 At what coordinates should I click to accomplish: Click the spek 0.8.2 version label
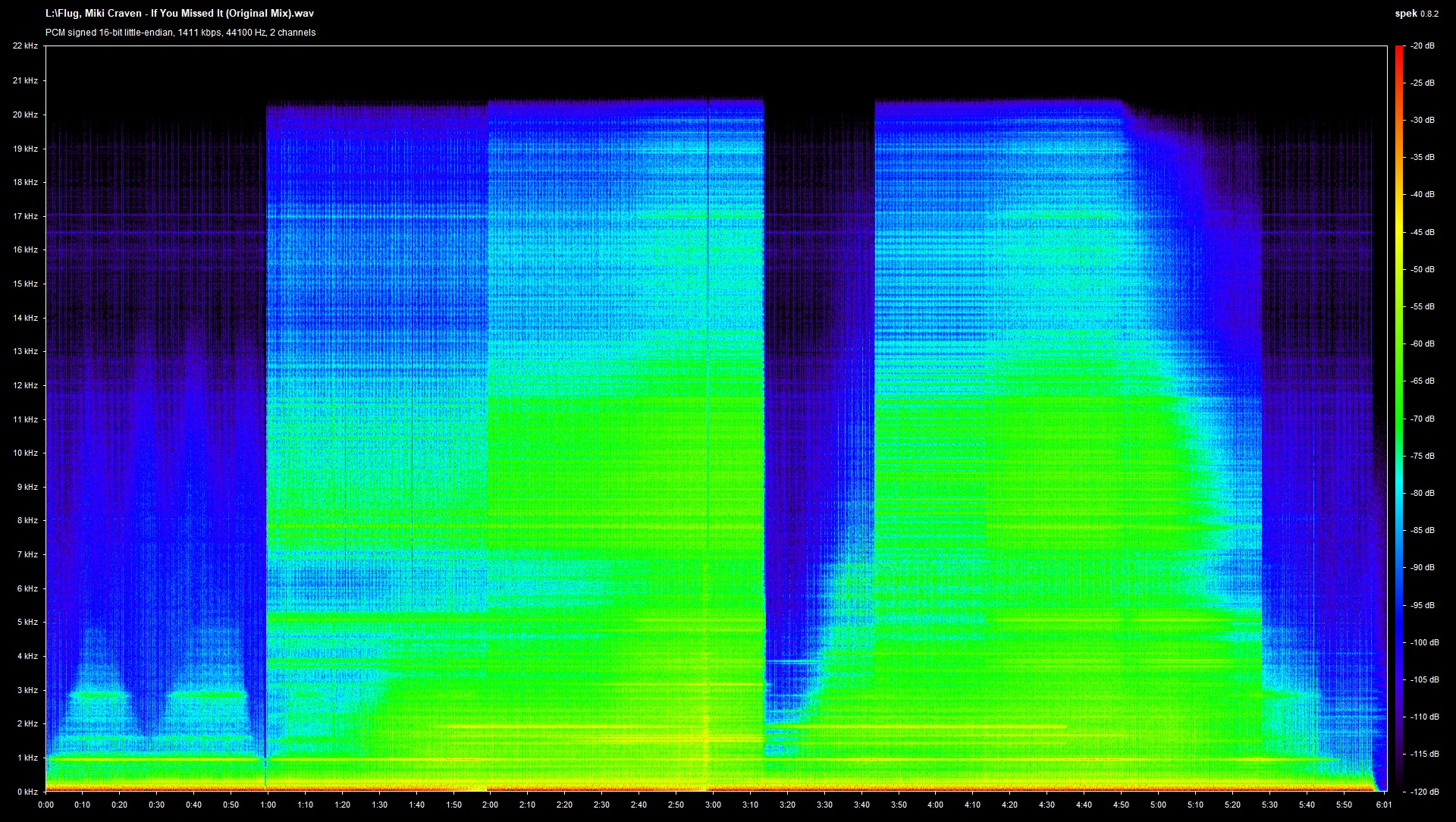(1415, 13)
